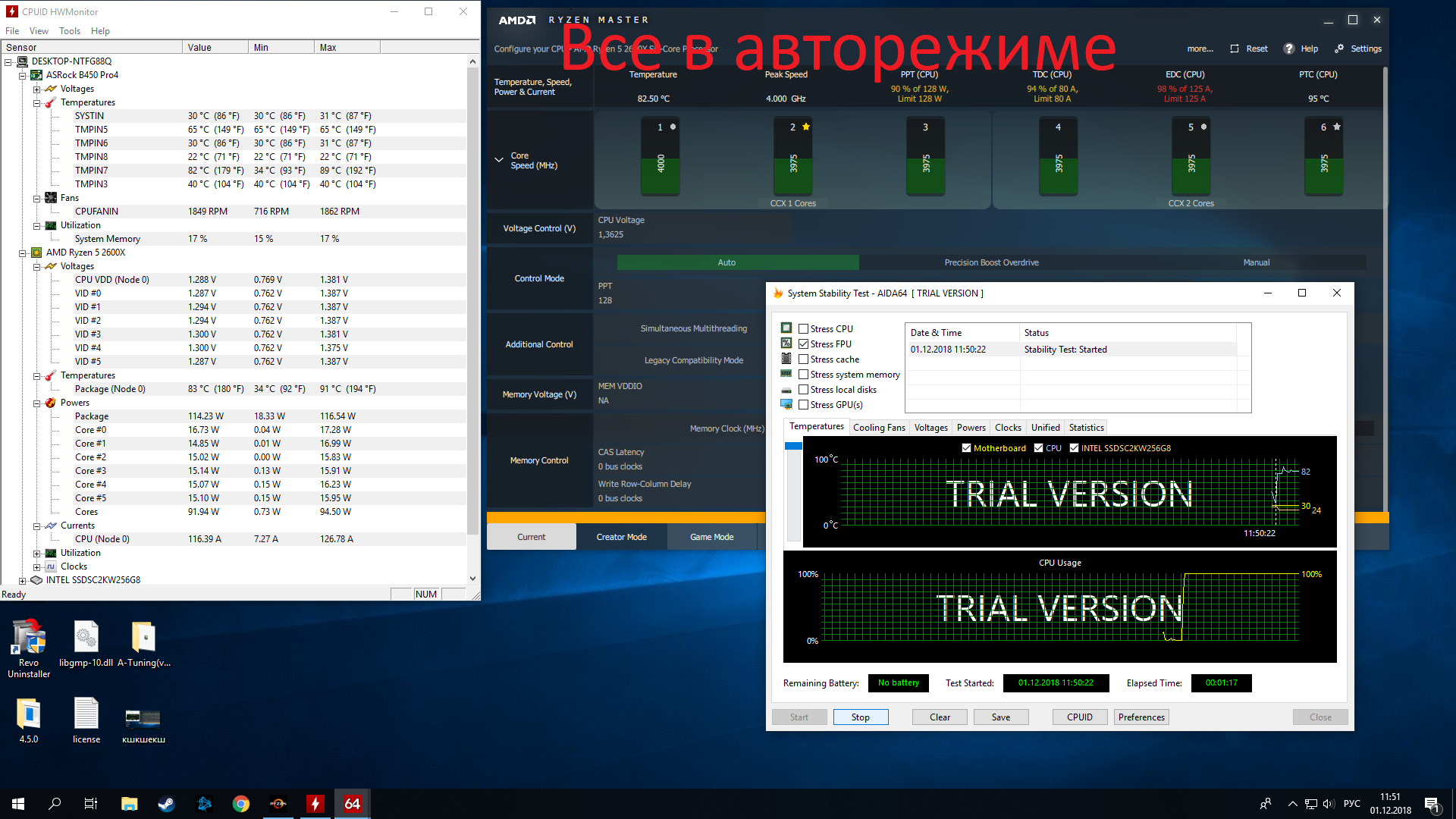
Task: Click the Ryzen Master Reset icon
Action: [x=1235, y=49]
